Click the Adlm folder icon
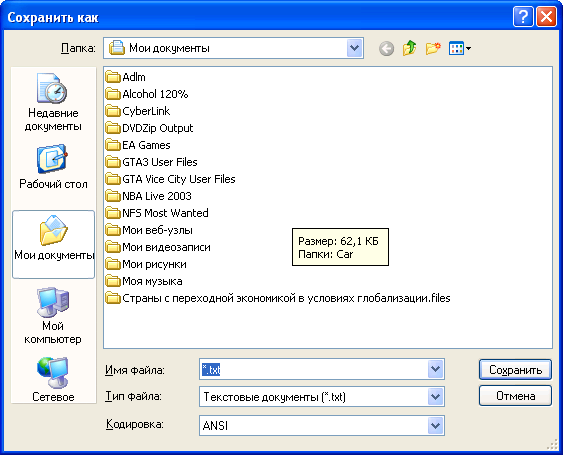The image size is (563, 455). click(113, 77)
